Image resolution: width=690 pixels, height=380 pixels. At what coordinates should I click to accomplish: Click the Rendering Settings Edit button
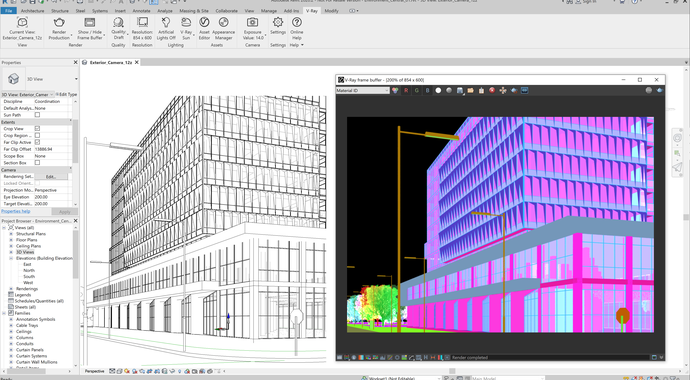point(51,176)
